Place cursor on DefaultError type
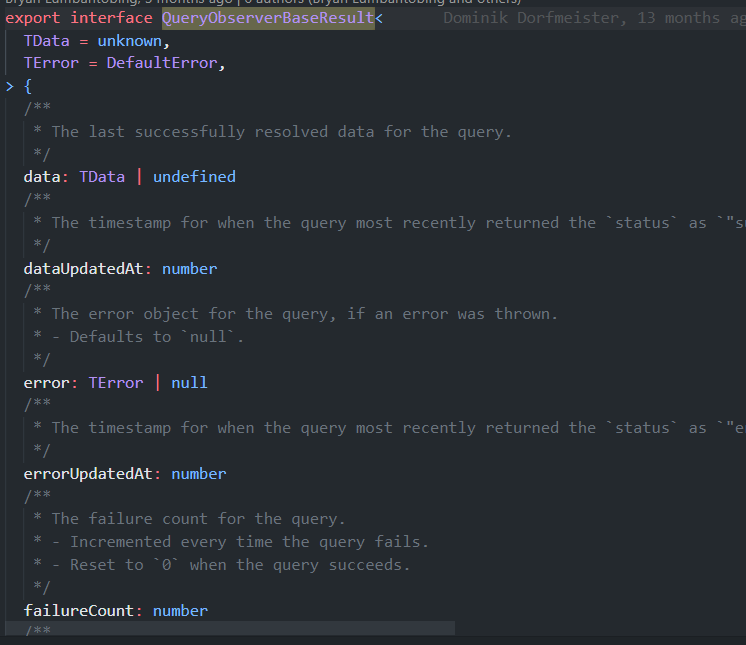 pos(162,63)
